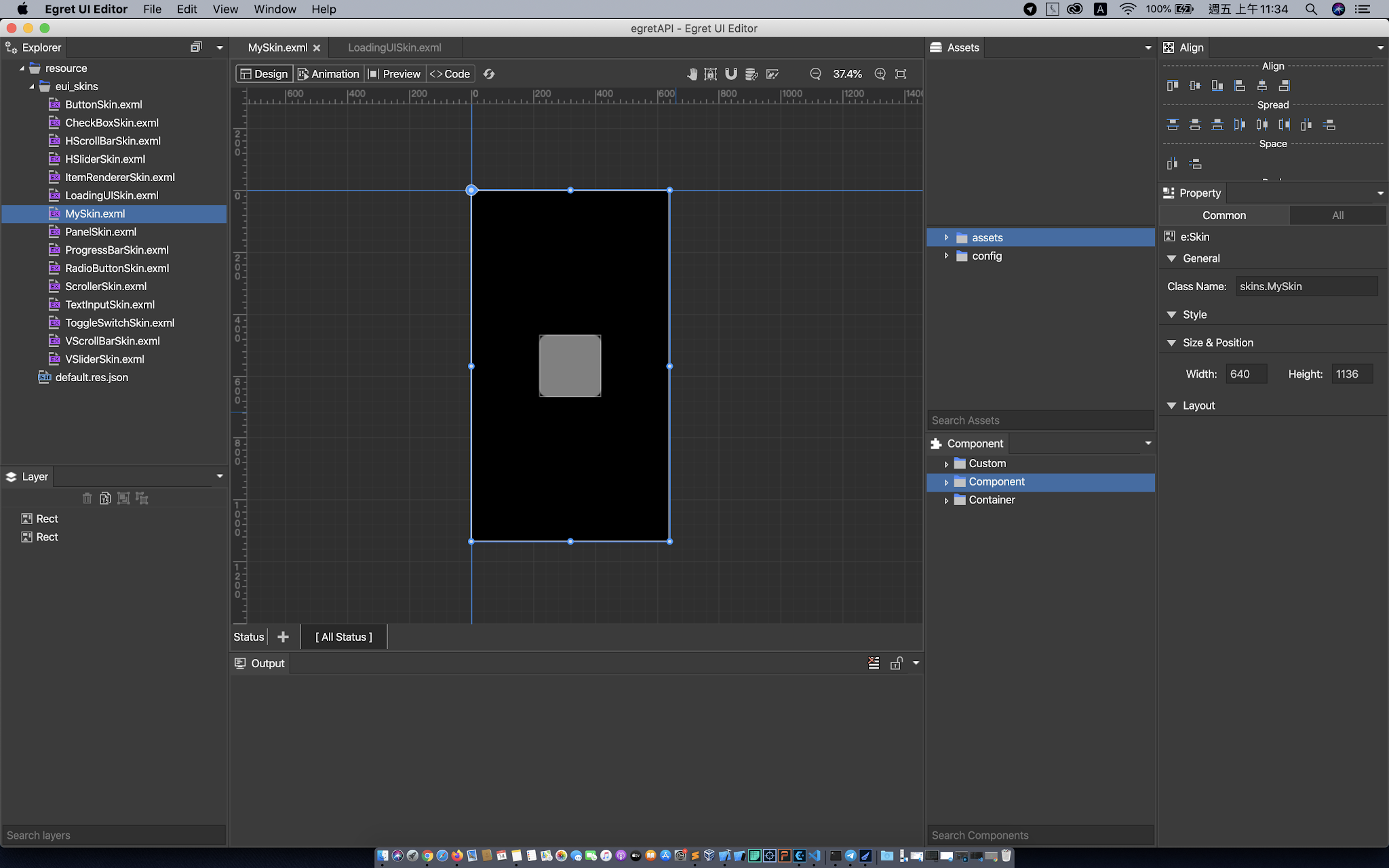Toggle the lock selection bounds icon

[x=710, y=74]
